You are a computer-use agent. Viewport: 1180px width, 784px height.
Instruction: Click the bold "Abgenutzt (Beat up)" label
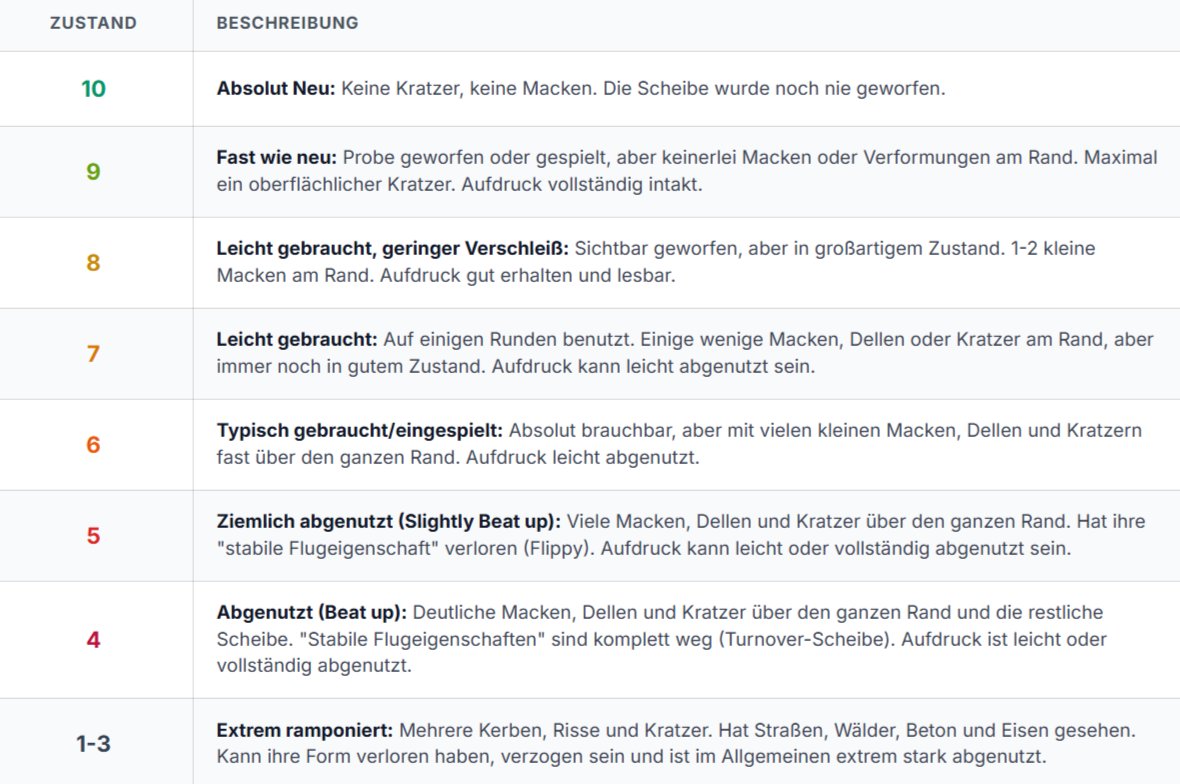pyautogui.click(x=312, y=612)
